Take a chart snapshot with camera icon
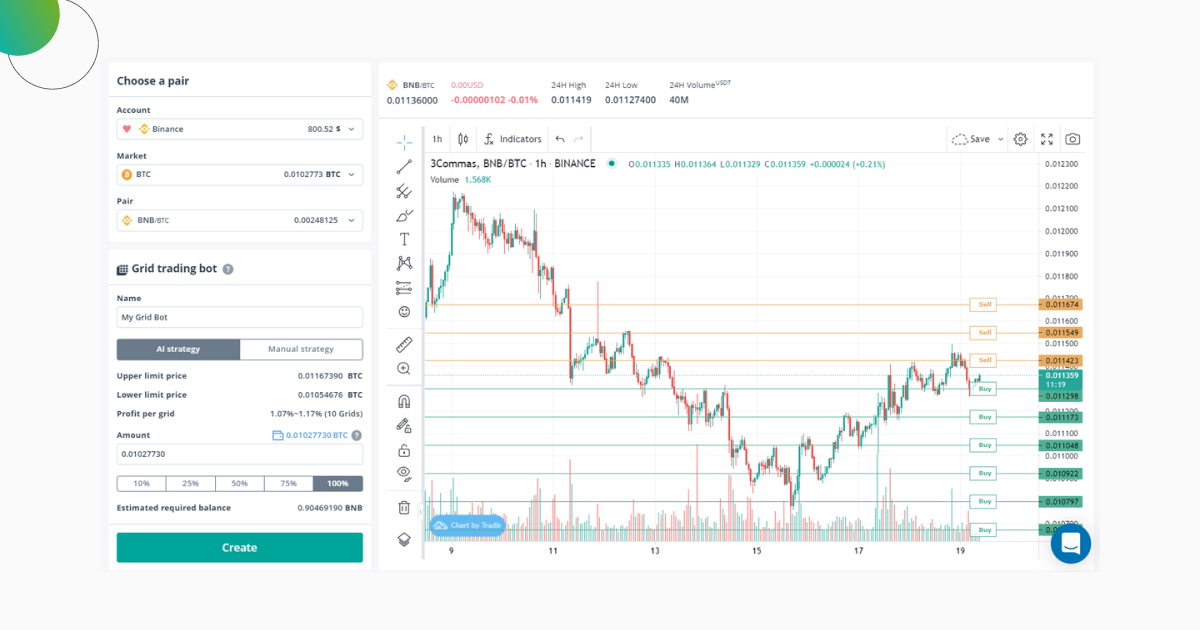 point(1072,139)
